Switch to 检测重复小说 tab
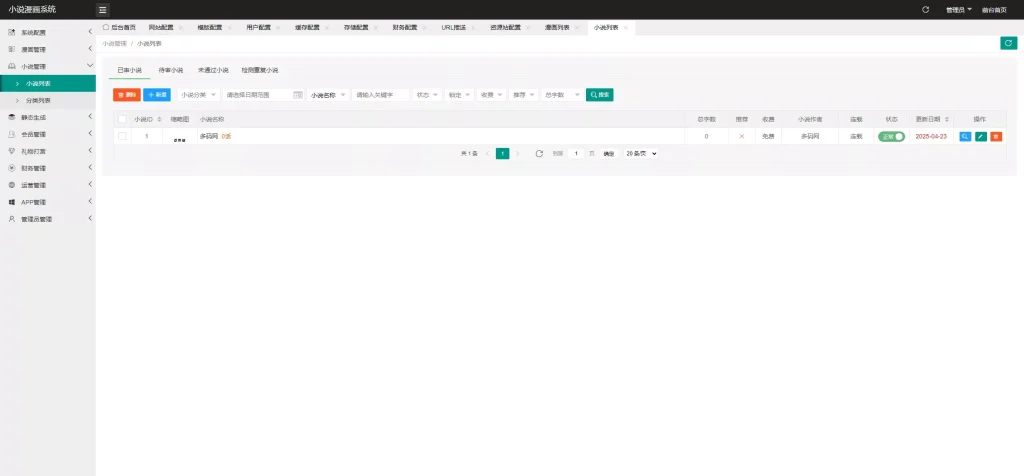 pos(259,70)
